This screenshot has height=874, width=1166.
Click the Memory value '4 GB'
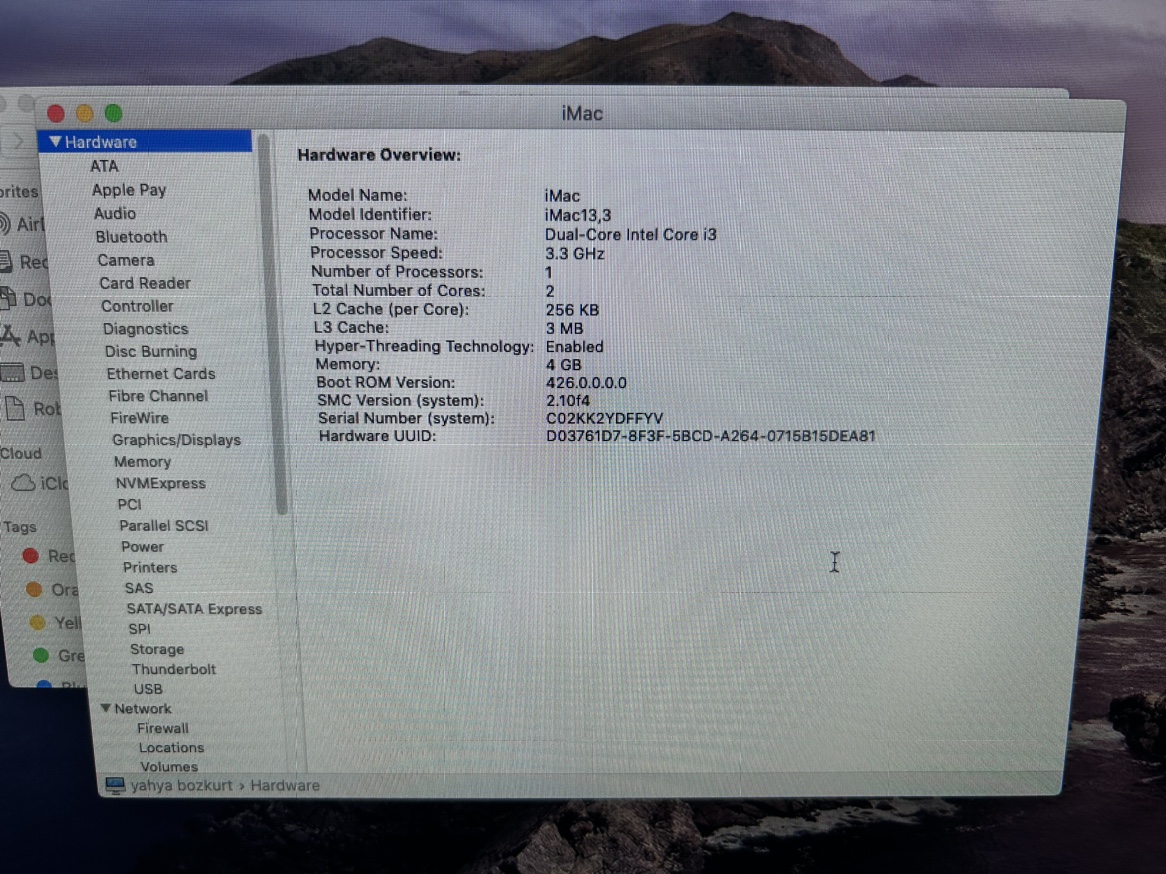(x=564, y=364)
